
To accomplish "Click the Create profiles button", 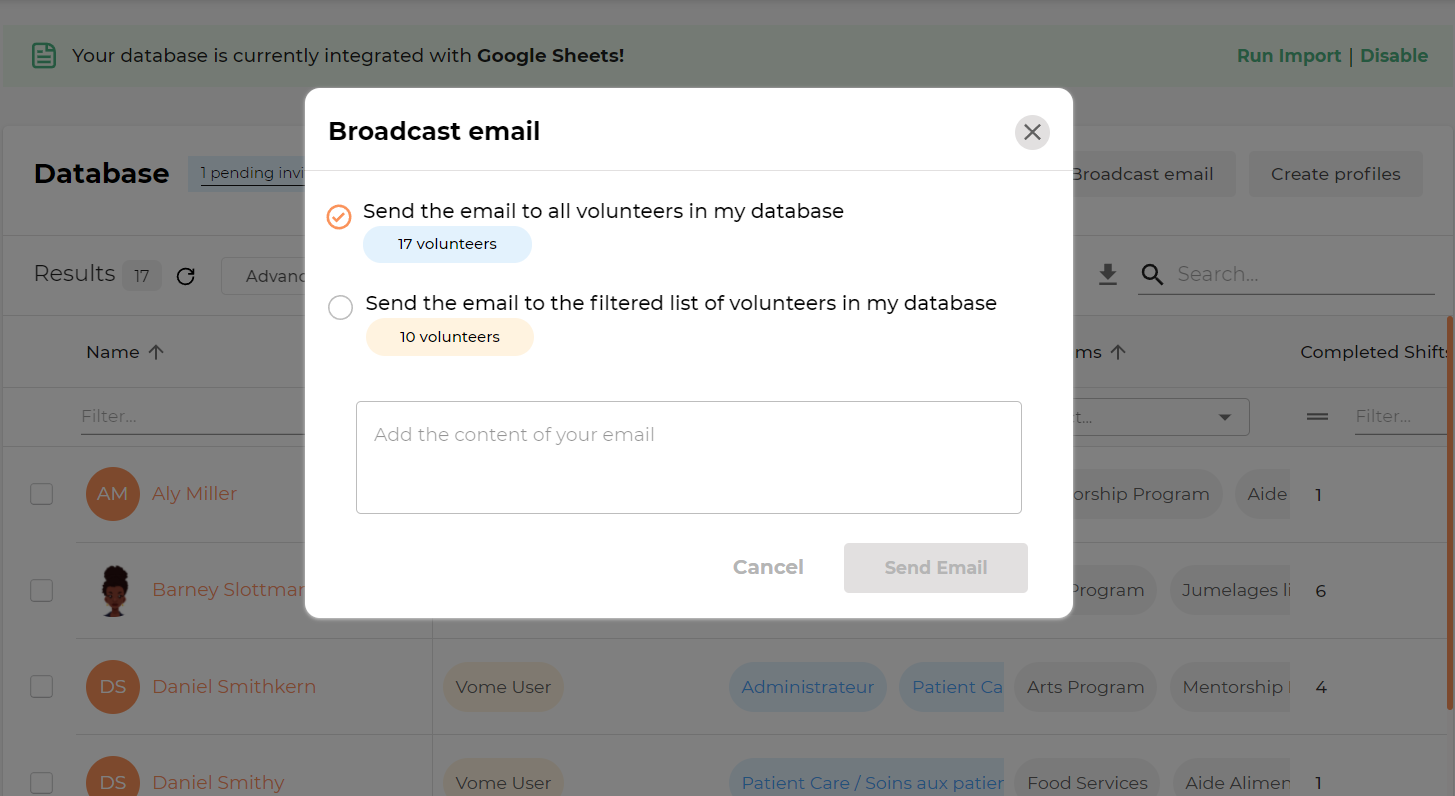I will coord(1336,174).
